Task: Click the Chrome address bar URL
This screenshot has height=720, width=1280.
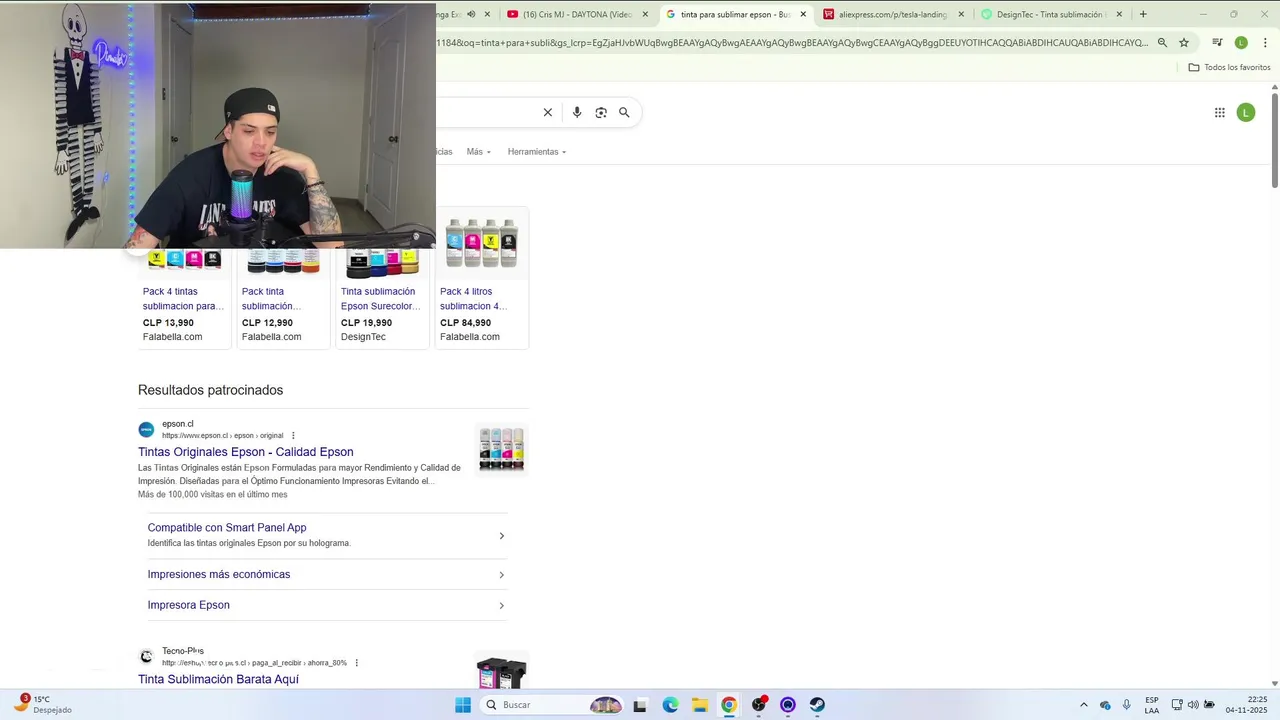Action: point(790,42)
